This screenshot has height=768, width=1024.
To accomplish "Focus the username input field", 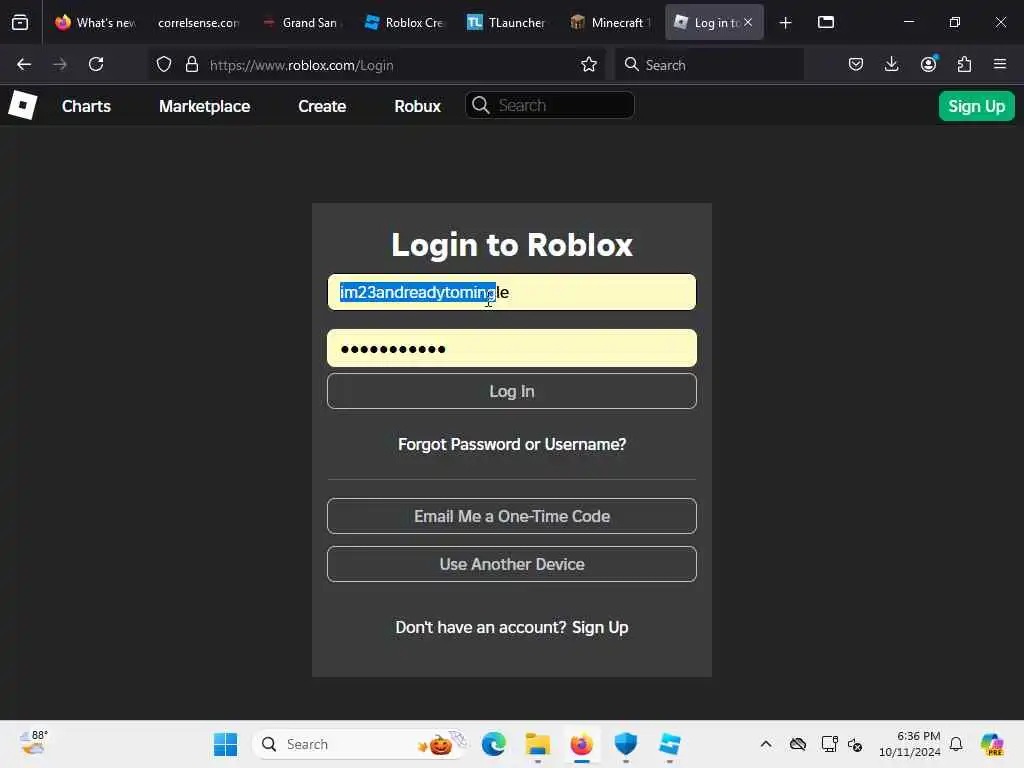I will (x=511, y=292).
